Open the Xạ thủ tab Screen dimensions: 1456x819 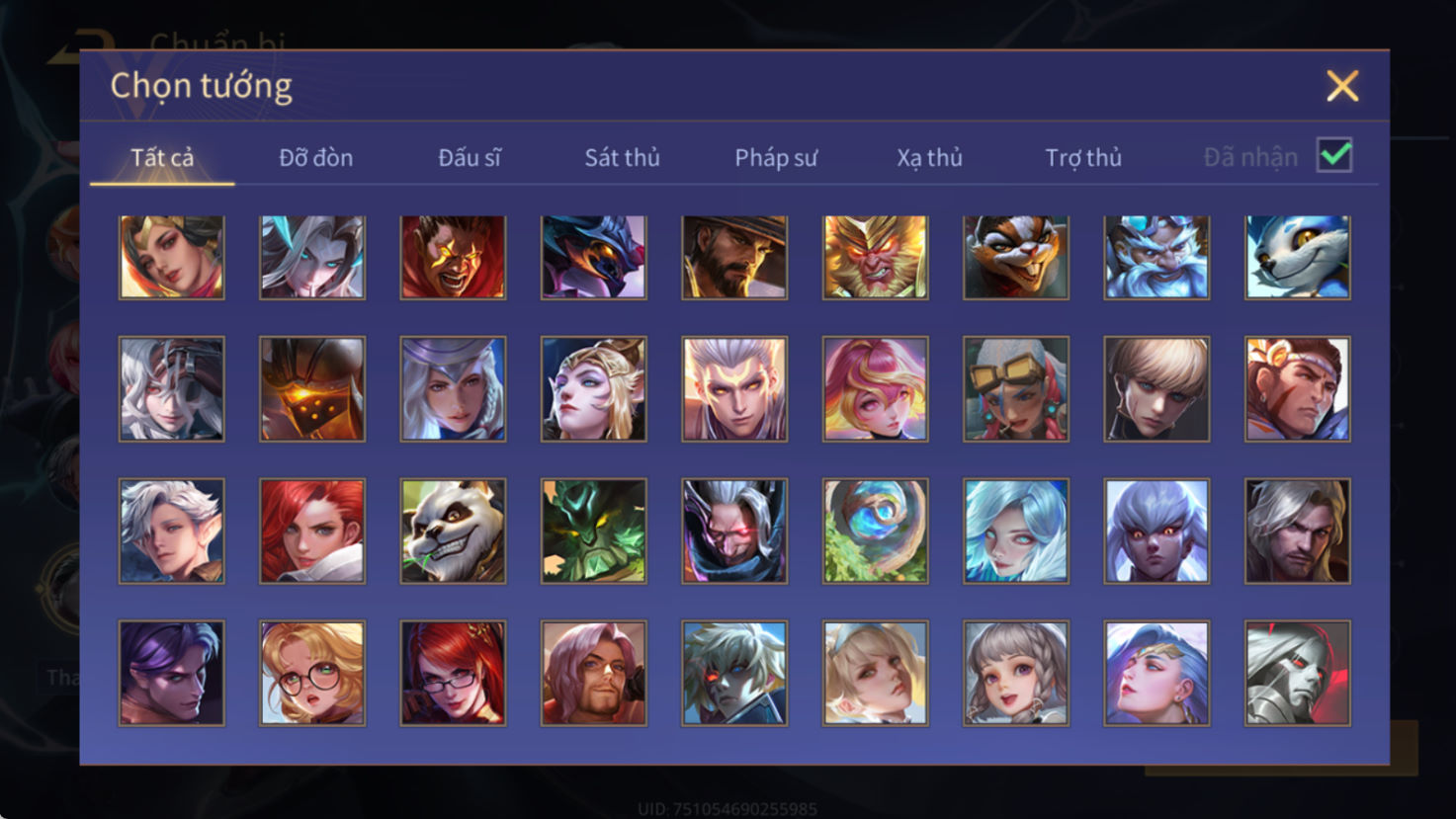929,158
